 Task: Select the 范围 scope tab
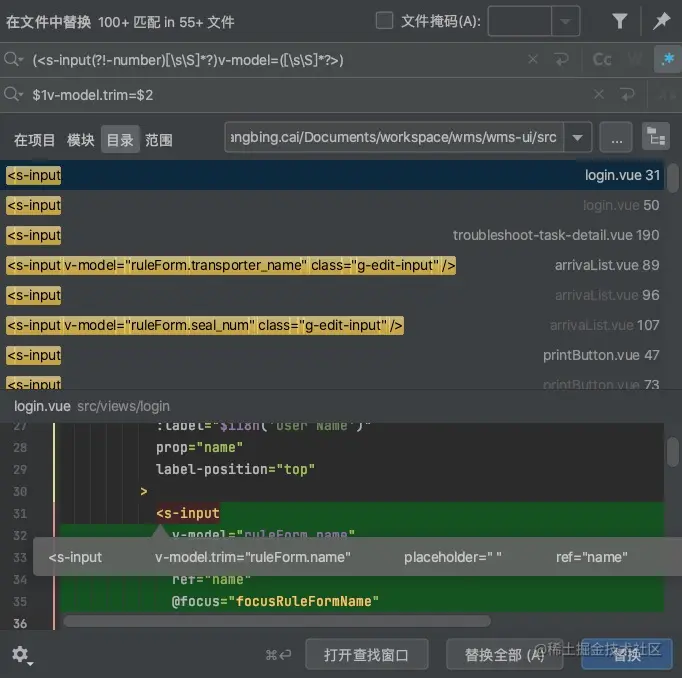(159, 140)
